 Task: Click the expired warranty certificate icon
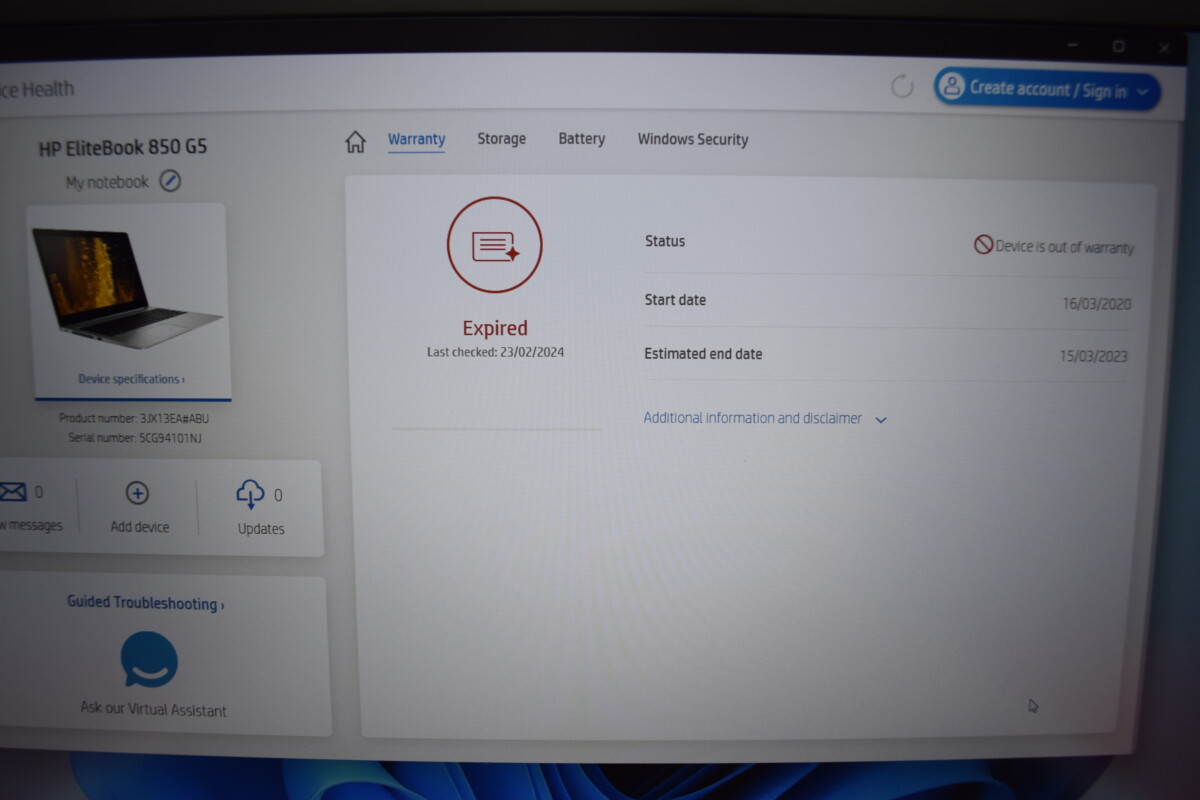[494, 245]
